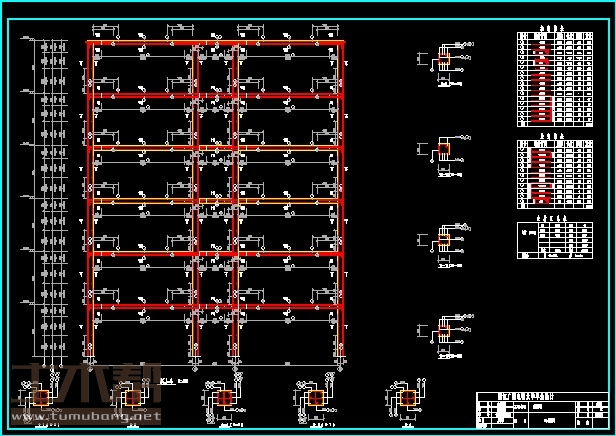Image resolution: width=616 pixels, height=436 pixels.
Task: Select the second joint detail from top
Action: tap(444, 151)
